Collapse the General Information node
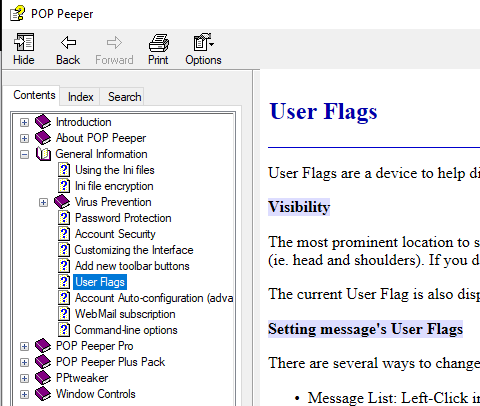Image resolution: width=480 pixels, height=406 pixels. click(24, 154)
